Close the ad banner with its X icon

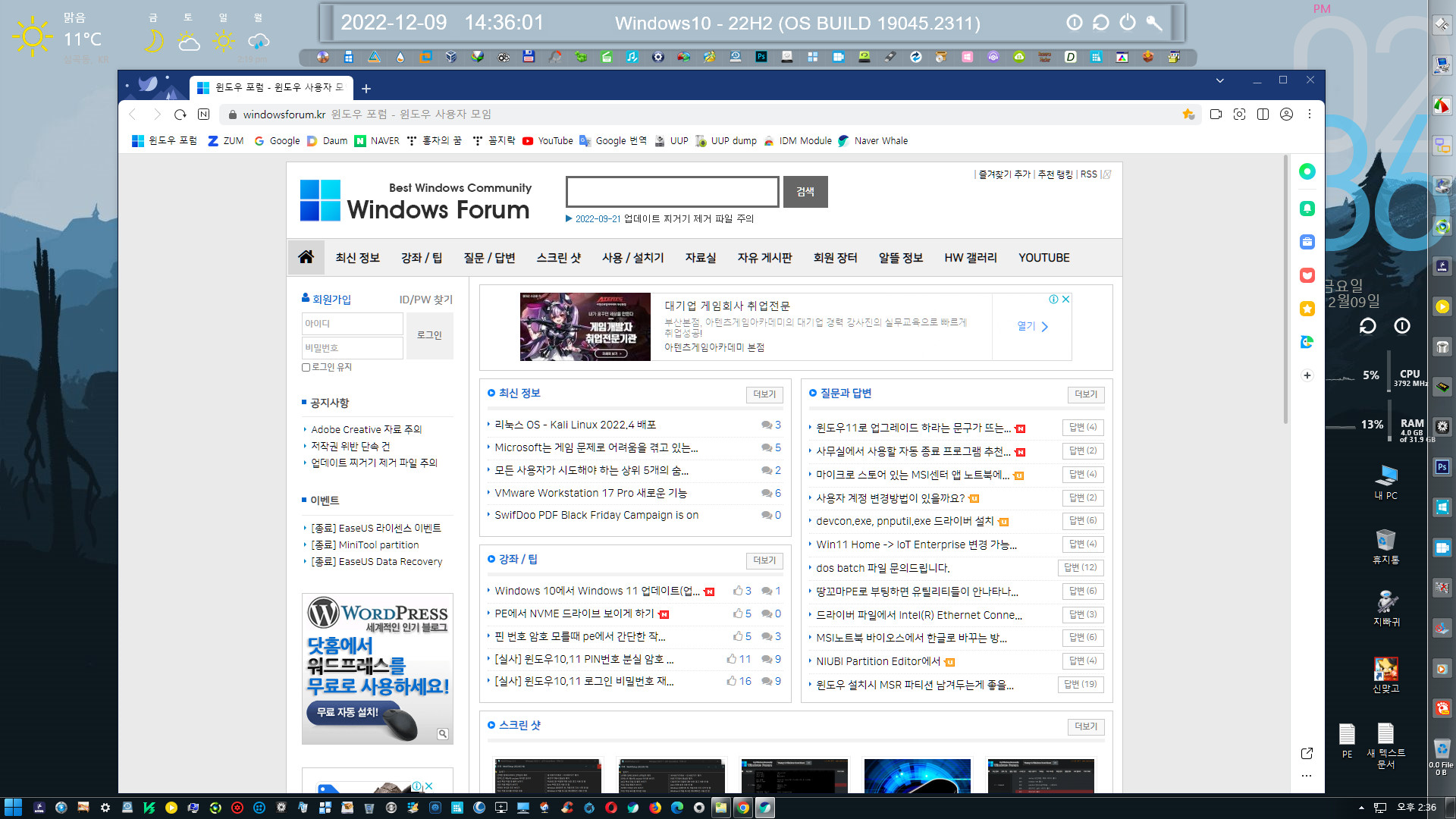[1065, 300]
